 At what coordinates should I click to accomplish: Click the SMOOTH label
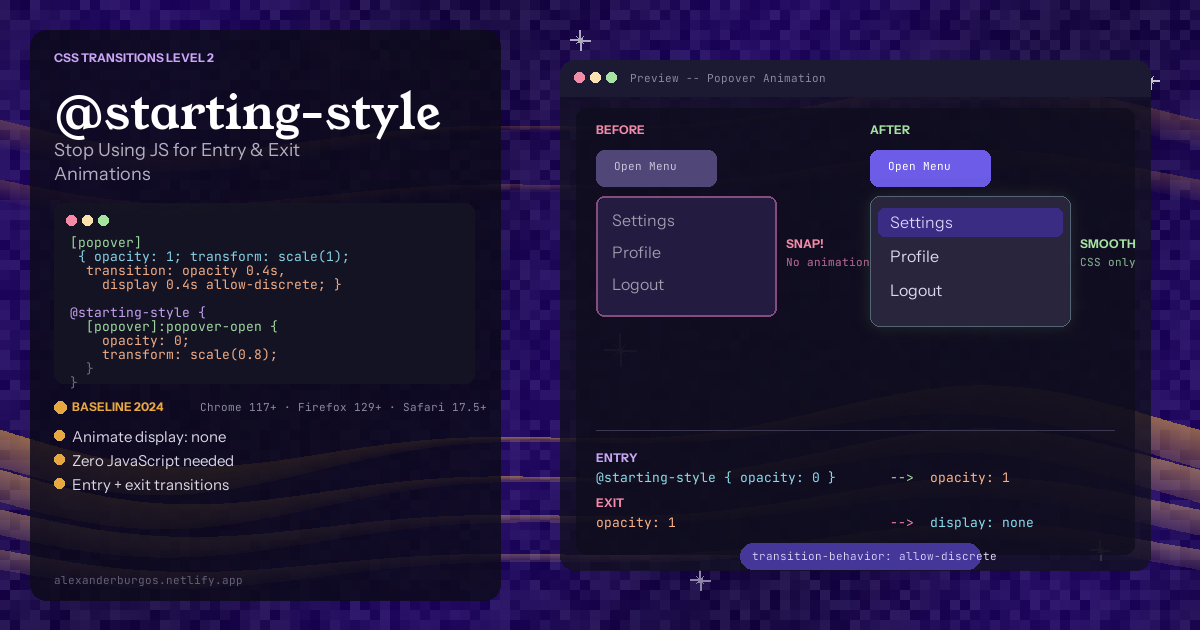tap(1108, 244)
